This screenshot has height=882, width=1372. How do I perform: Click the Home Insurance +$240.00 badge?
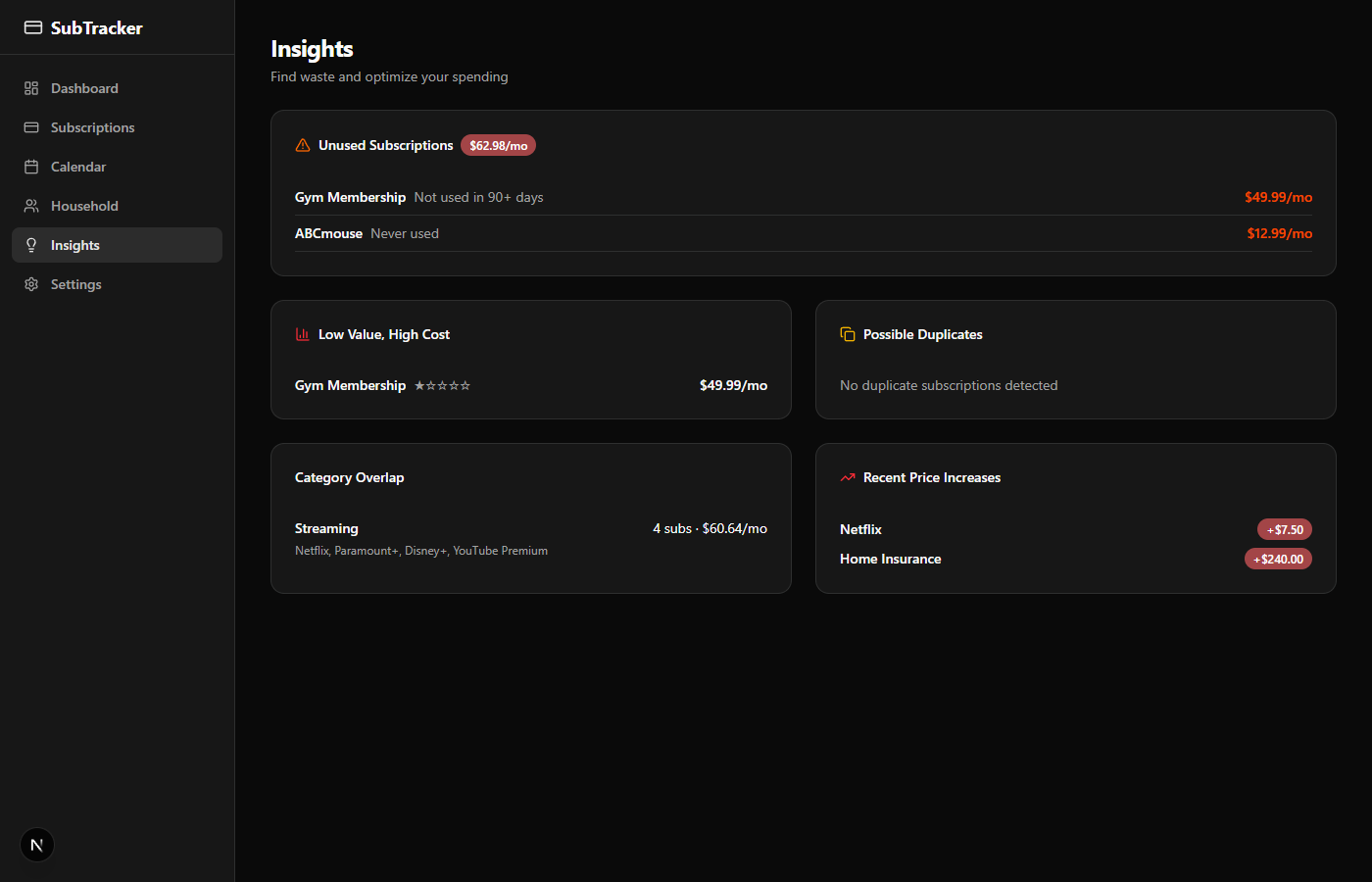click(1278, 559)
